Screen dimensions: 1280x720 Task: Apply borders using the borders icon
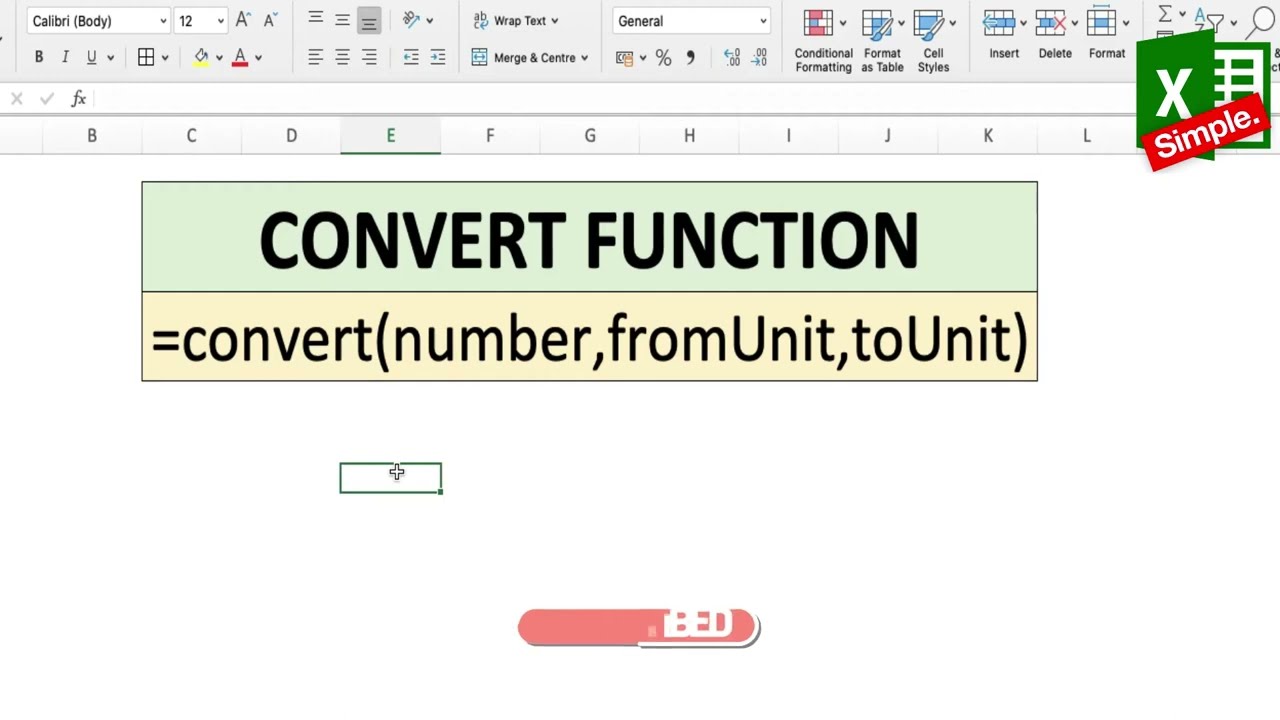[146, 58]
